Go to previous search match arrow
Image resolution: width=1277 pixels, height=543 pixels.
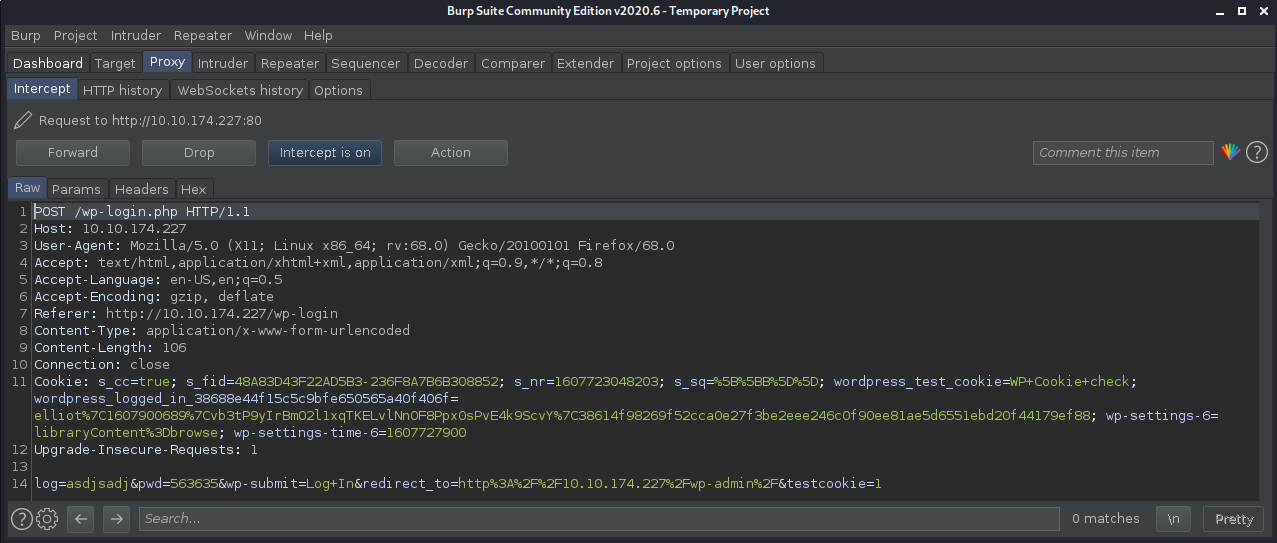[x=82, y=518]
